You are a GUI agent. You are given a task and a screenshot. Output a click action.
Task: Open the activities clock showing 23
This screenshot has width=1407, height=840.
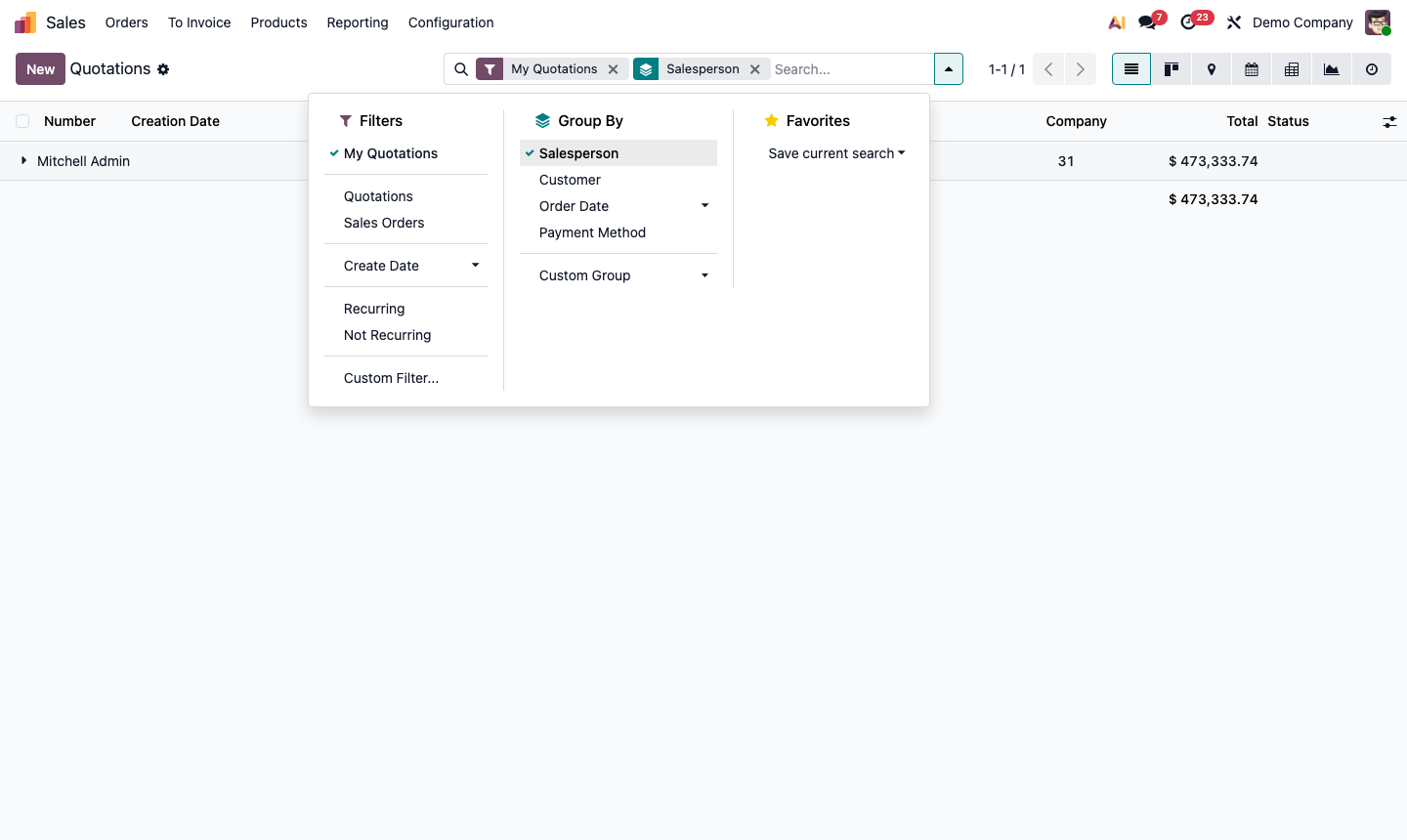click(1185, 21)
